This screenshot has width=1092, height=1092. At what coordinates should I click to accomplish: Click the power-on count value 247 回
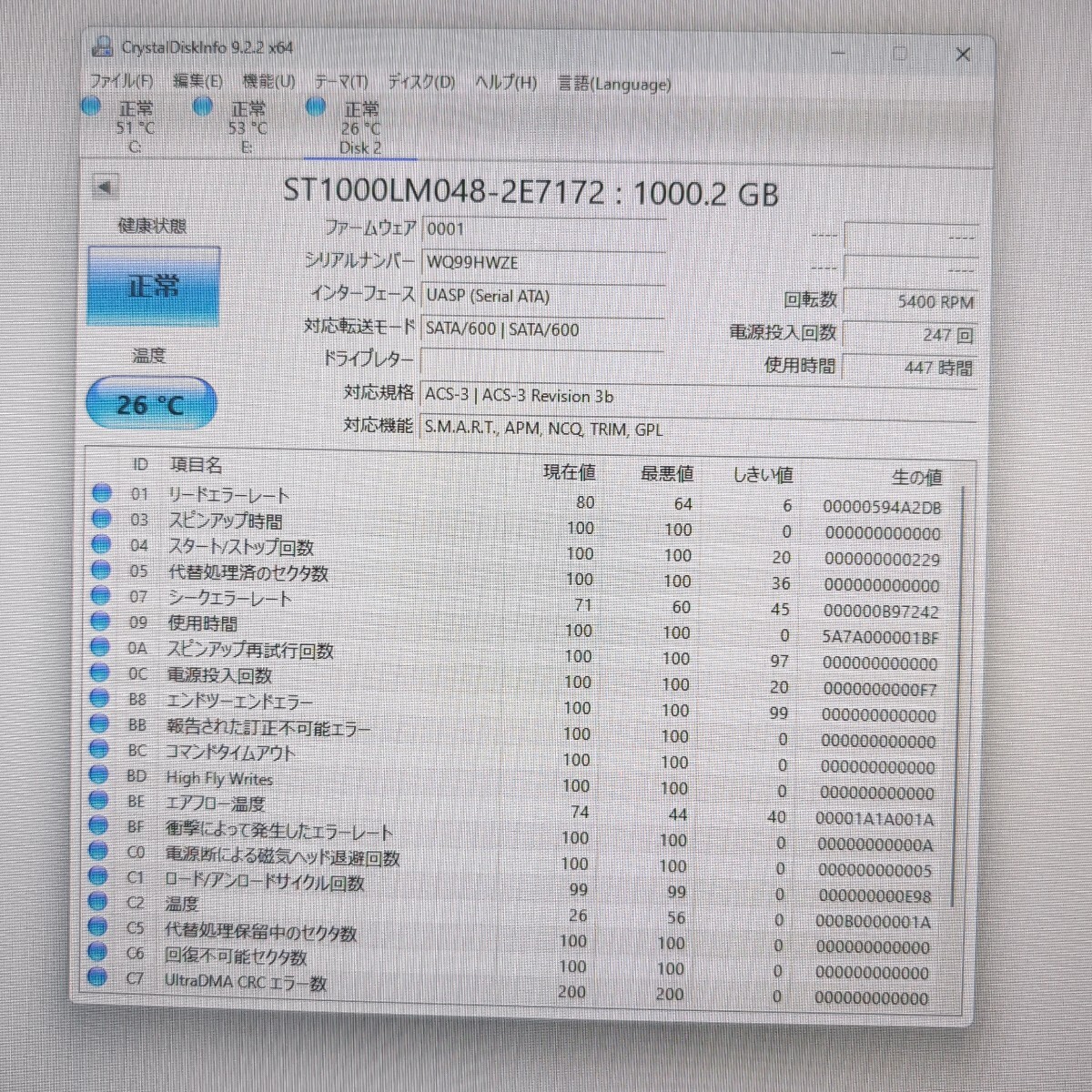[910, 334]
